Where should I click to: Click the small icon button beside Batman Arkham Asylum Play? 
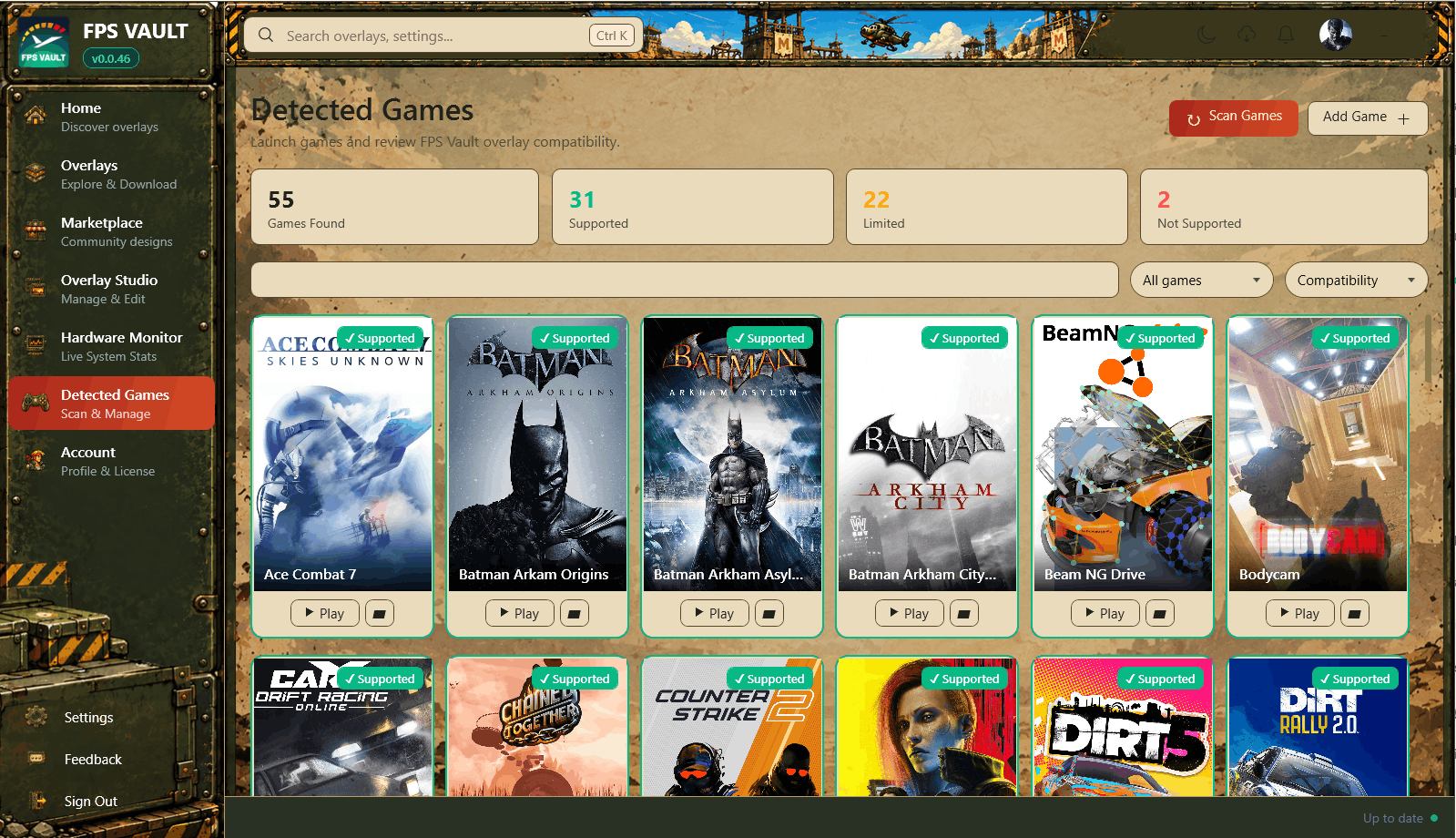tap(769, 614)
